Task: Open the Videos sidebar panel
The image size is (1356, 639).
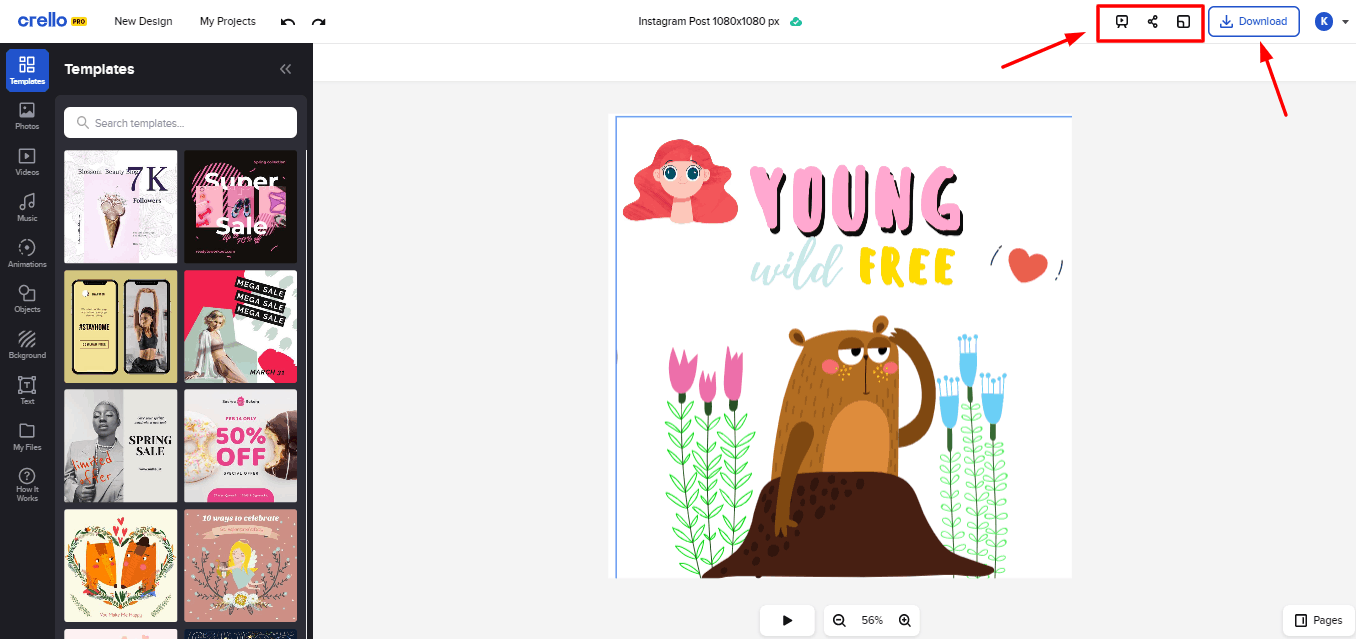Action: (27, 162)
